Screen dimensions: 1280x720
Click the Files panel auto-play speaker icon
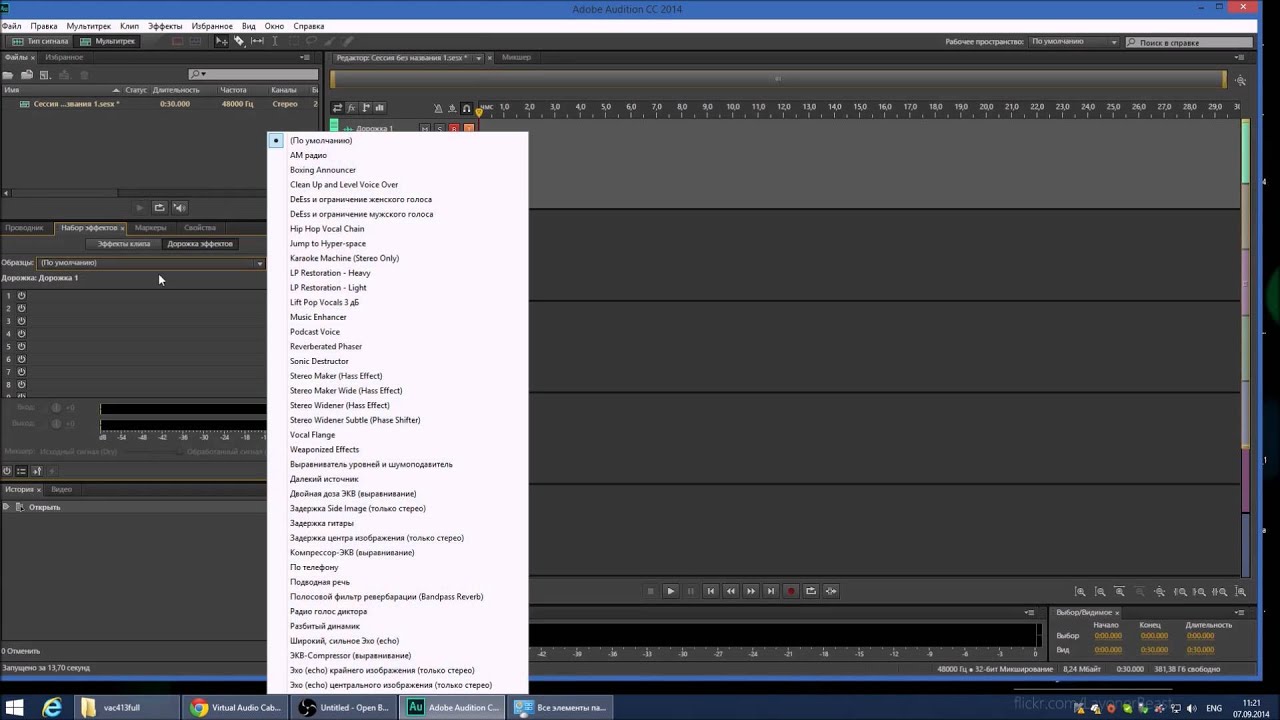(179, 208)
